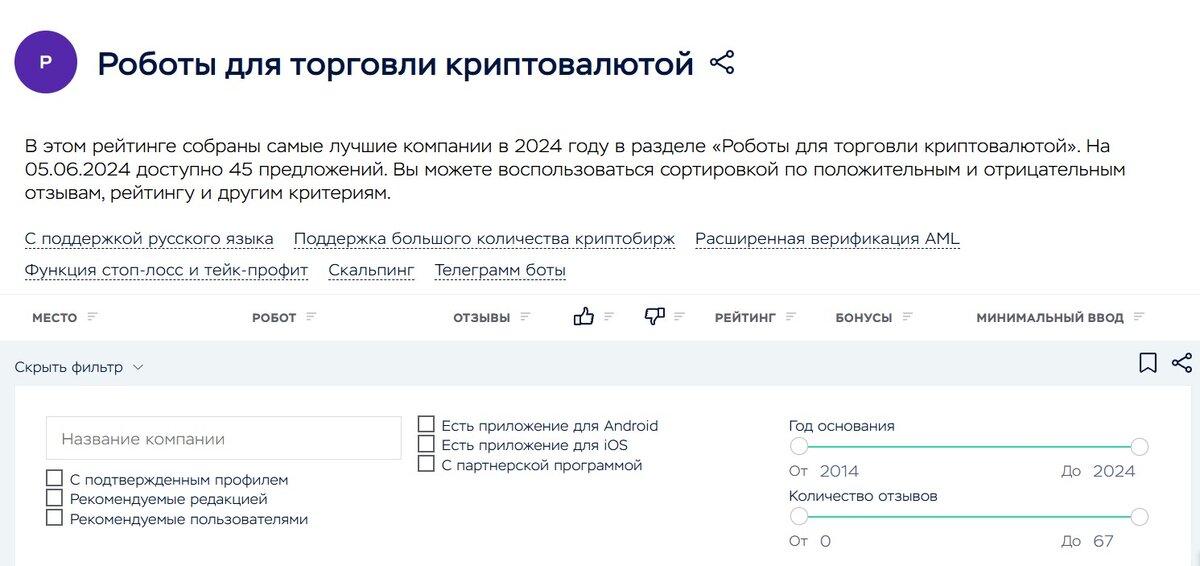Select the РОБОТ column header
1200x566 pixels.
pyautogui.click(x=274, y=317)
